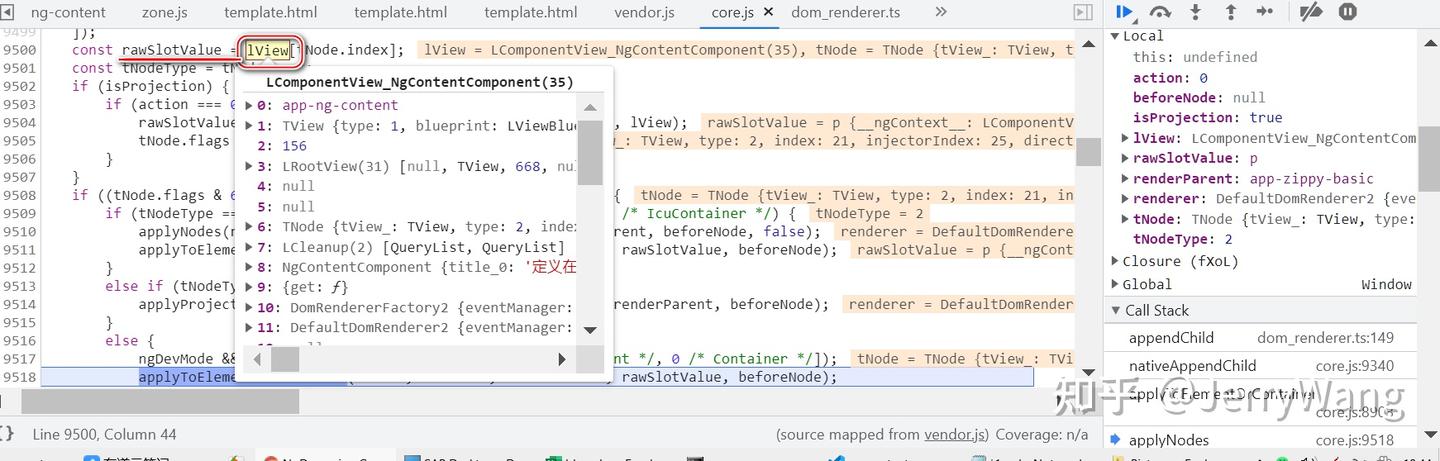Open core.js:9340 location

[1355, 366]
